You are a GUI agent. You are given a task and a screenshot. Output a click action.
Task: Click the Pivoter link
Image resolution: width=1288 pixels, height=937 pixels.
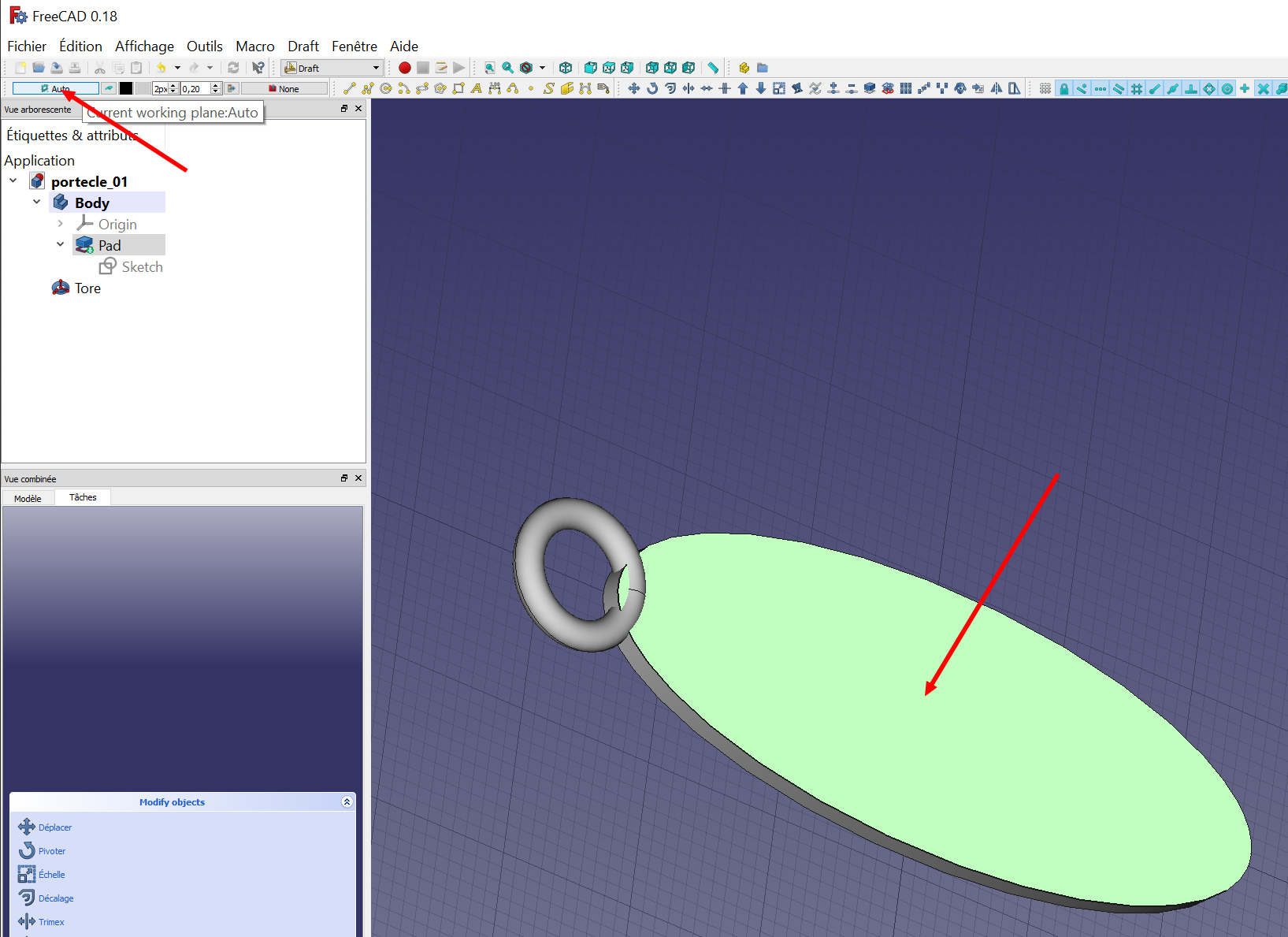point(52,851)
